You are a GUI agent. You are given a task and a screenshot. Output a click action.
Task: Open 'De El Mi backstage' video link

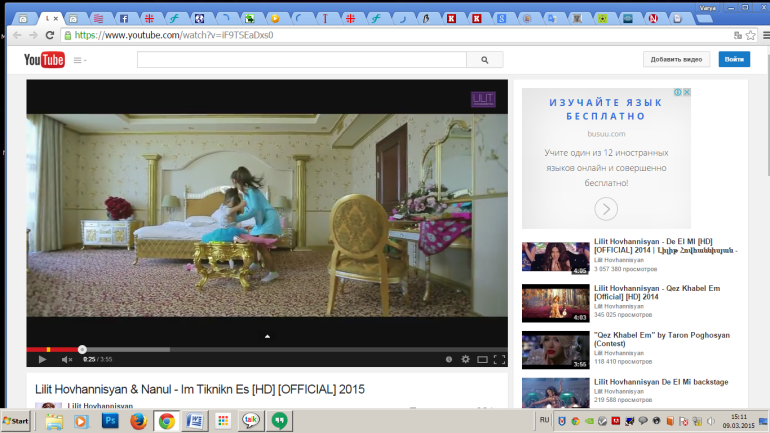click(661, 382)
